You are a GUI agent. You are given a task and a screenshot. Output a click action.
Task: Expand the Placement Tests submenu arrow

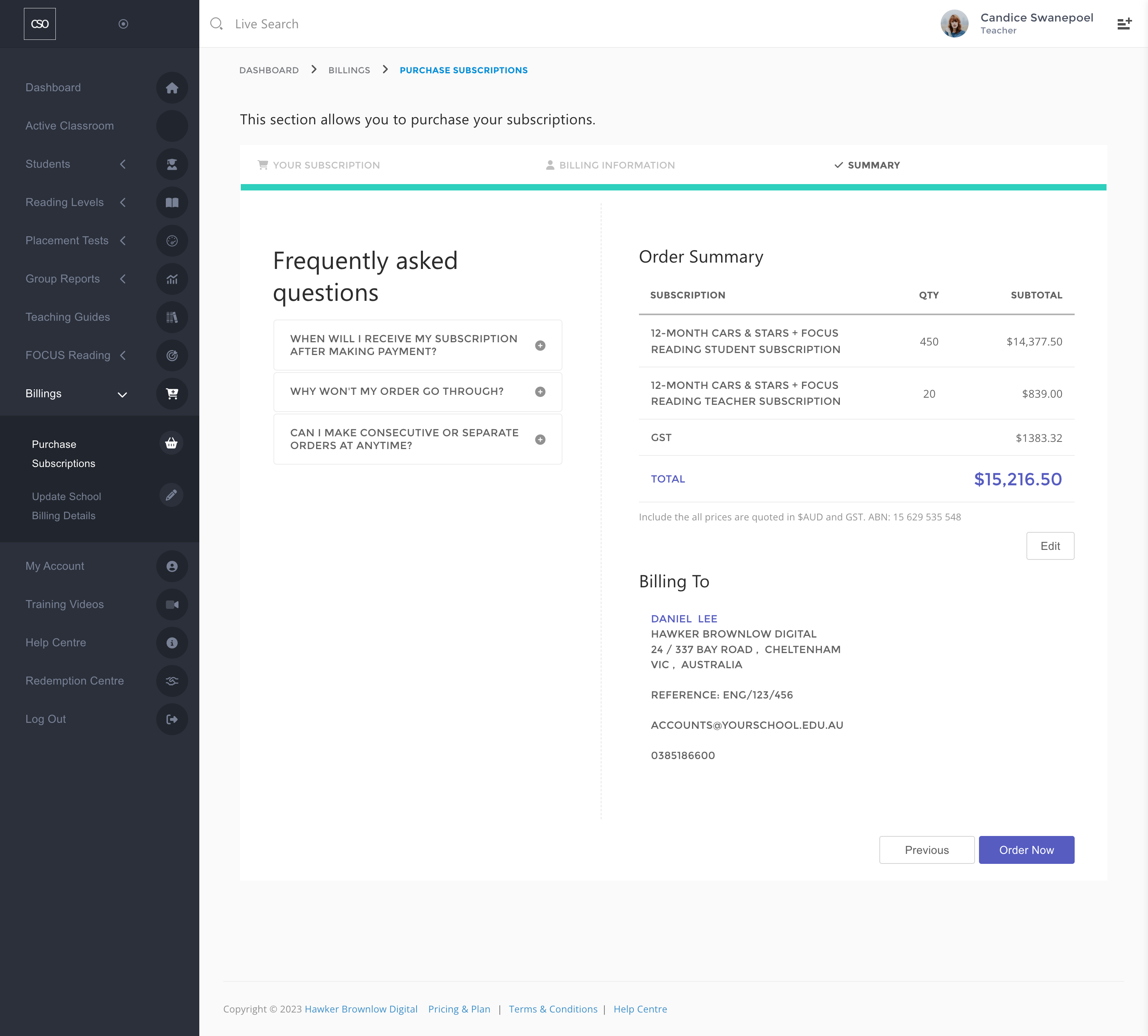click(x=123, y=241)
